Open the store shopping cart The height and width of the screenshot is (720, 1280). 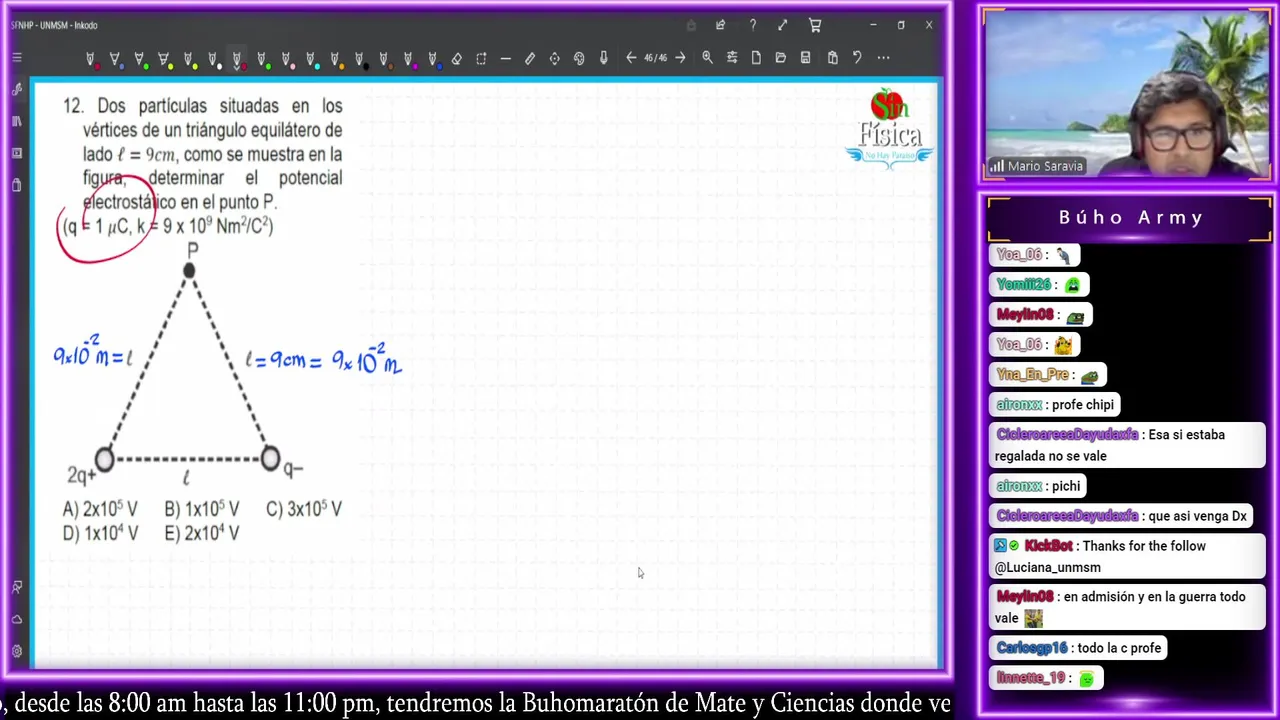pos(815,26)
